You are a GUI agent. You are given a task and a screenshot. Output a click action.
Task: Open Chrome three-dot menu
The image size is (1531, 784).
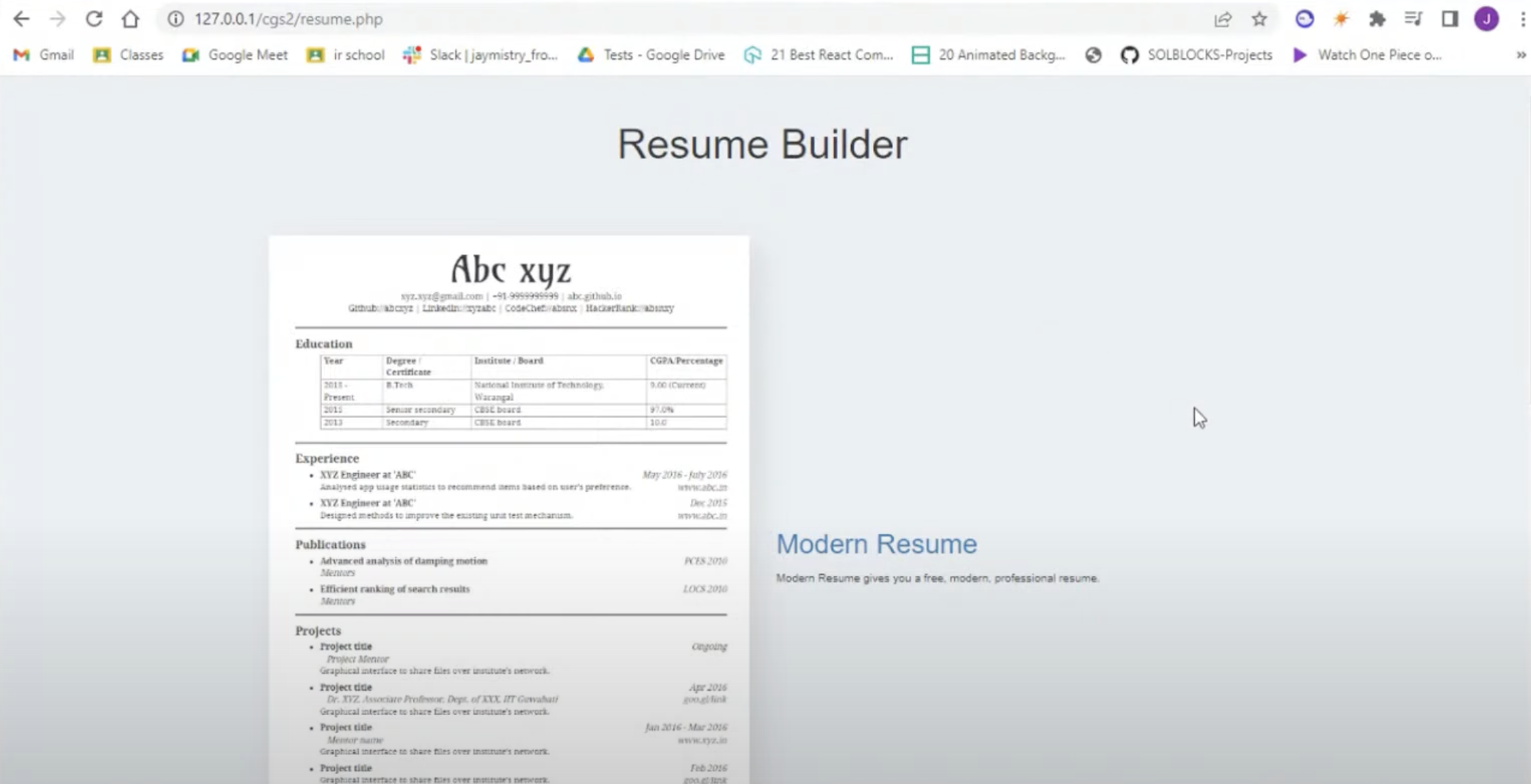1522,19
